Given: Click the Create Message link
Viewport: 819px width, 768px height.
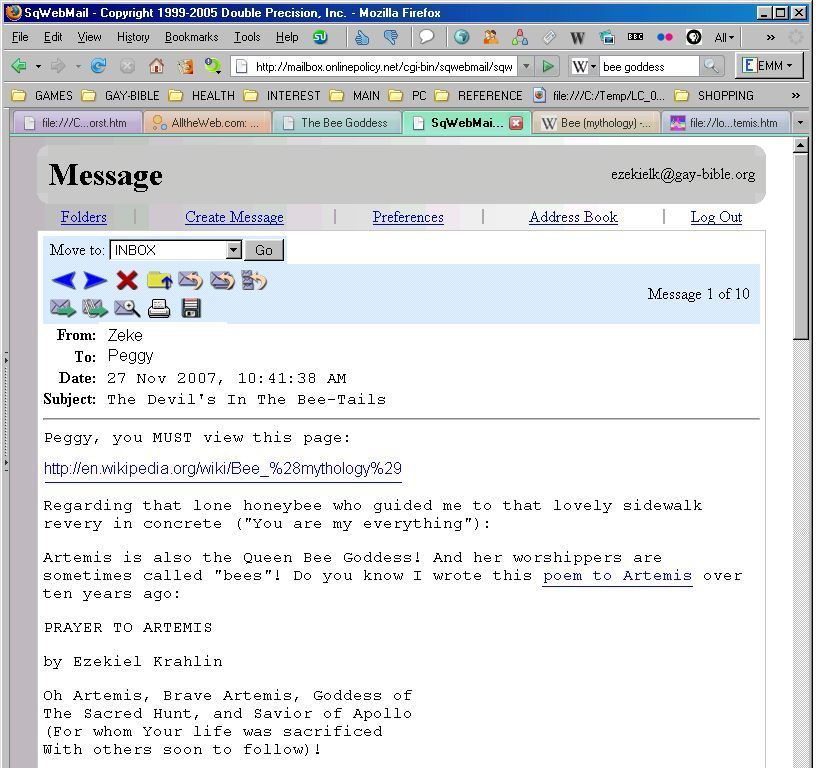Looking at the screenshot, I should [234, 217].
